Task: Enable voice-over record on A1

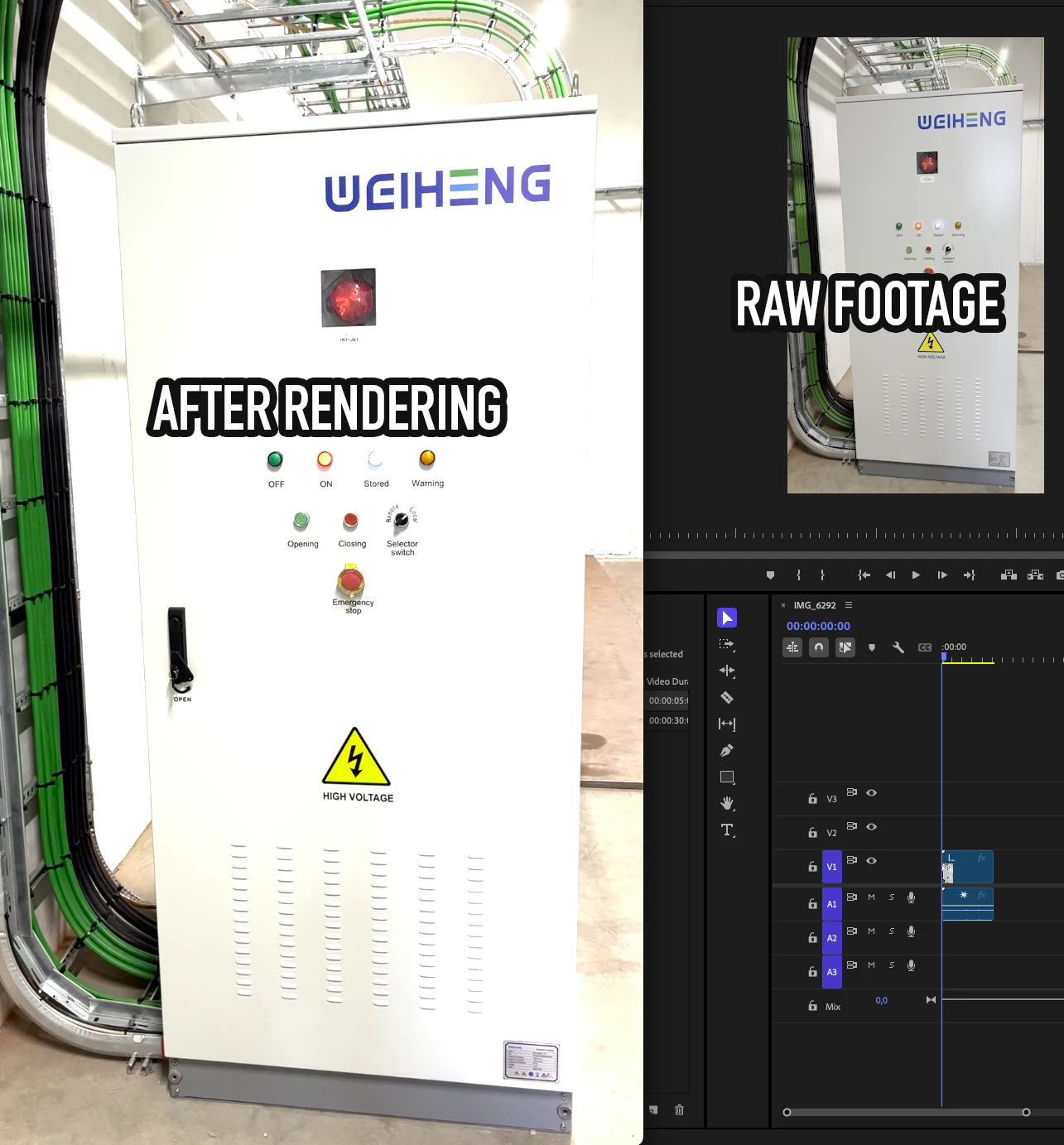Action: click(911, 897)
